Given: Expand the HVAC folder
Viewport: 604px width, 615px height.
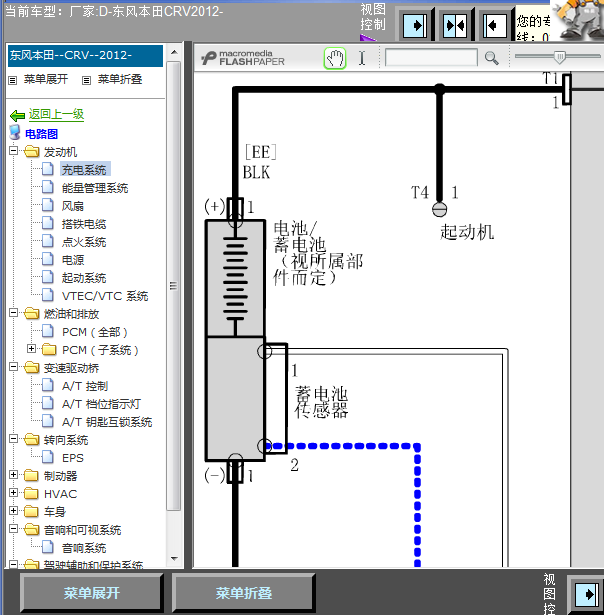Looking at the screenshot, I should 13,492.
